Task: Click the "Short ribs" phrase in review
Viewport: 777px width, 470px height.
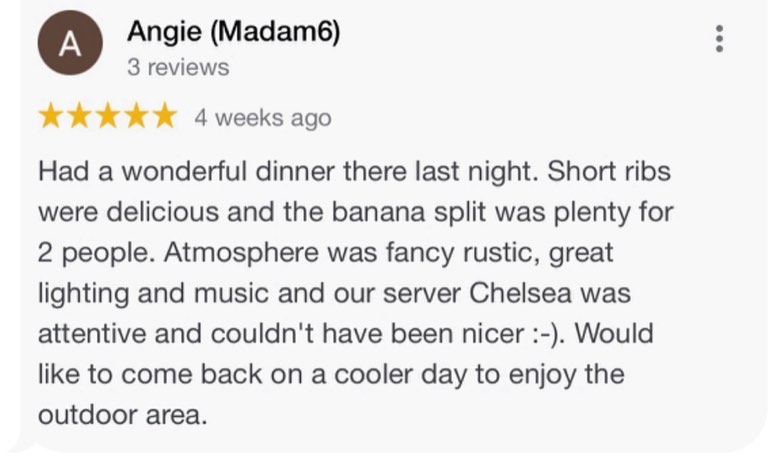Action: click(x=609, y=172)
